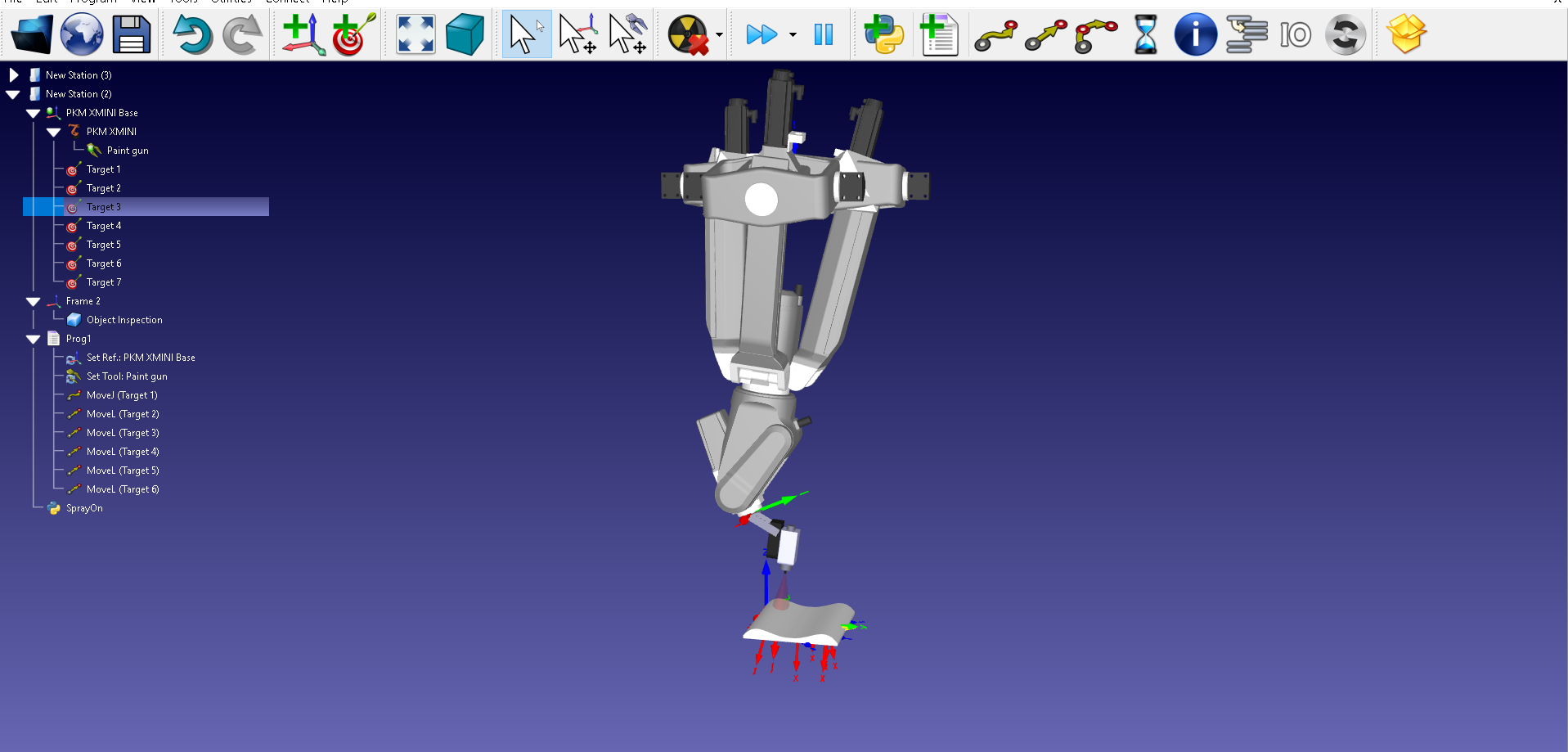This screenshot has width=1568, height=752.
Task: Click the Undo arrow icon
Action: pos(192,34)
